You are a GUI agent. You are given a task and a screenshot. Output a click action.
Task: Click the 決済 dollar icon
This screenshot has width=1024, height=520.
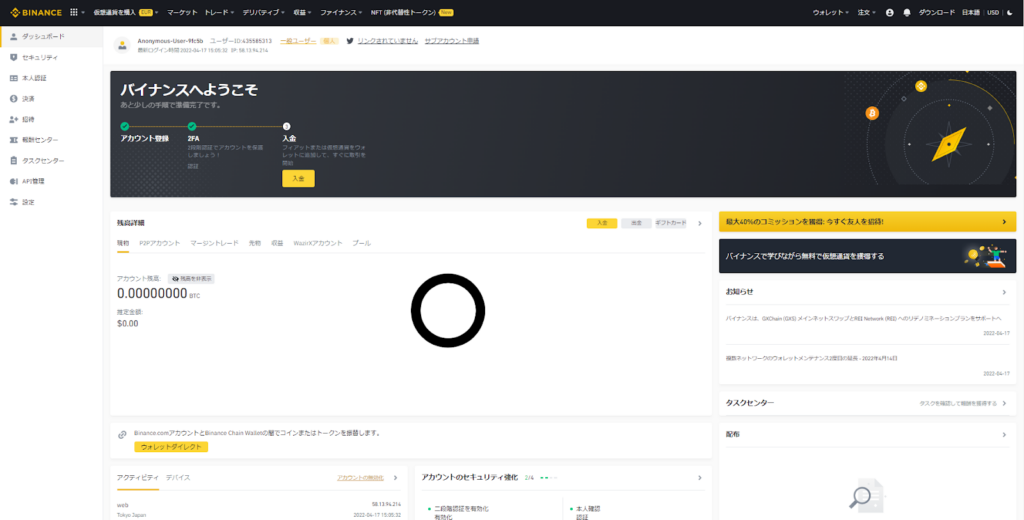pos(14,99)
